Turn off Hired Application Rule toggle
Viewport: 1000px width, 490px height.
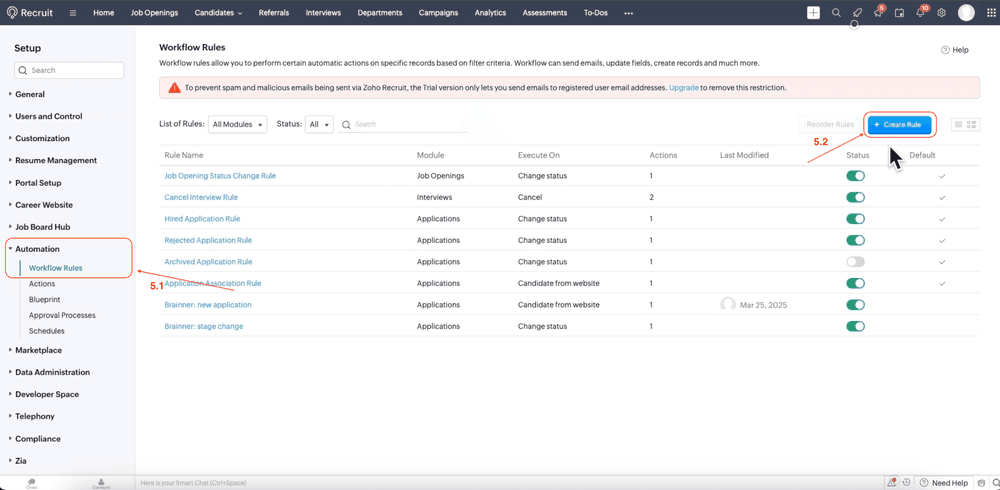tap(855, 219)
